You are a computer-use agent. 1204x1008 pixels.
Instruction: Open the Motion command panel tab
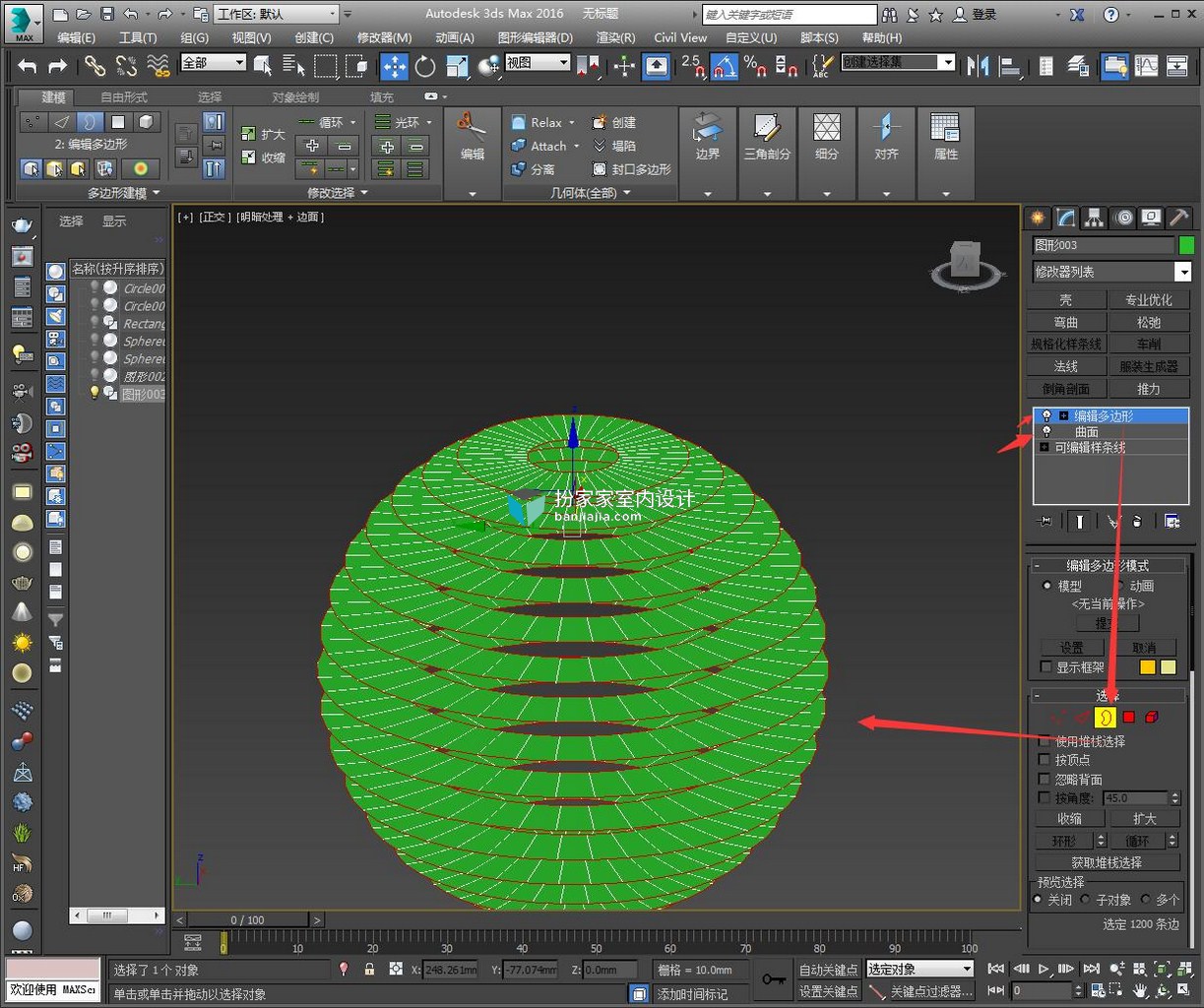[1122, 218]
